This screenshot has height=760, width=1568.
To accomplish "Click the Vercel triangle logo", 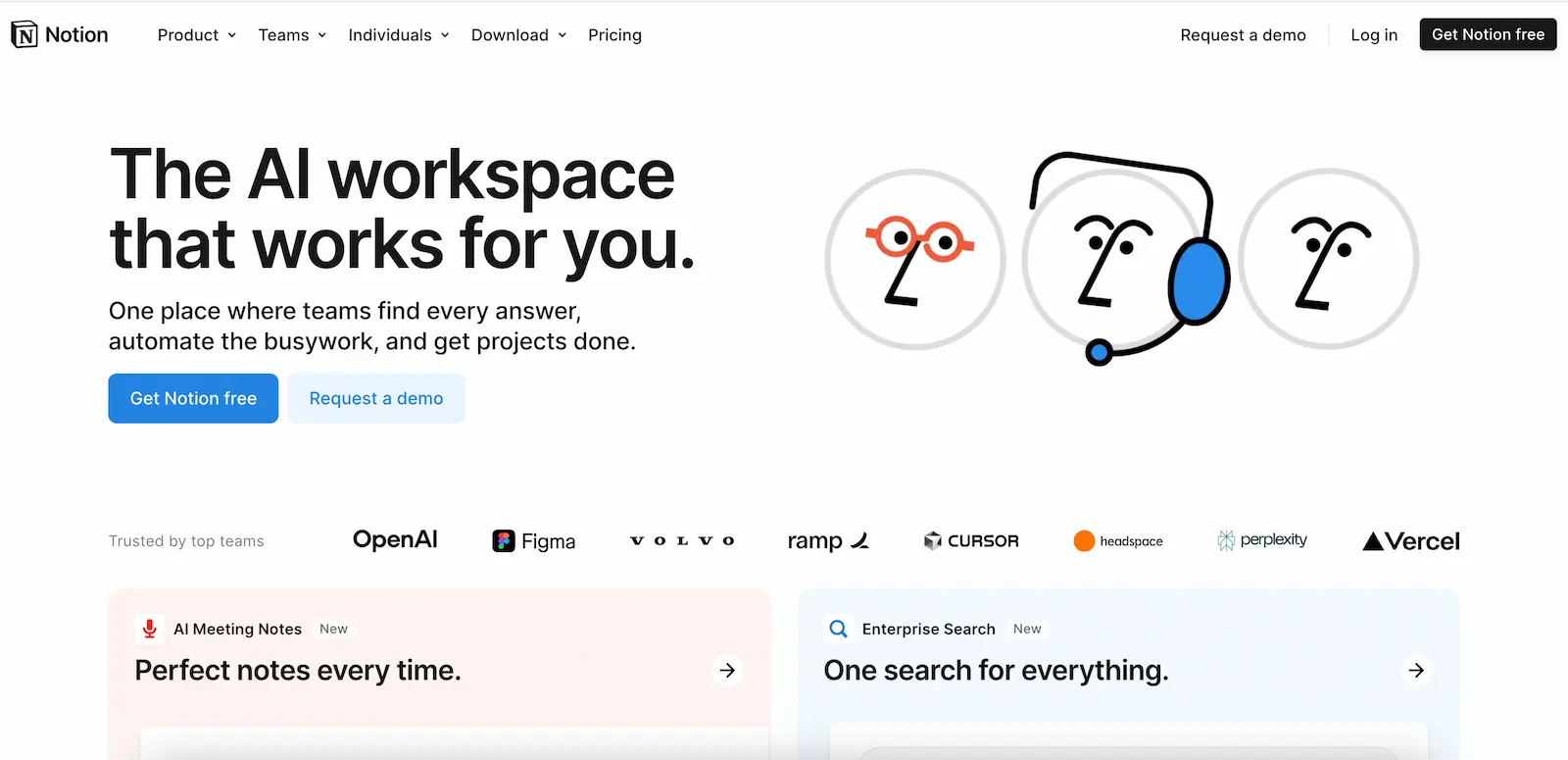I will pos(1373,540).
